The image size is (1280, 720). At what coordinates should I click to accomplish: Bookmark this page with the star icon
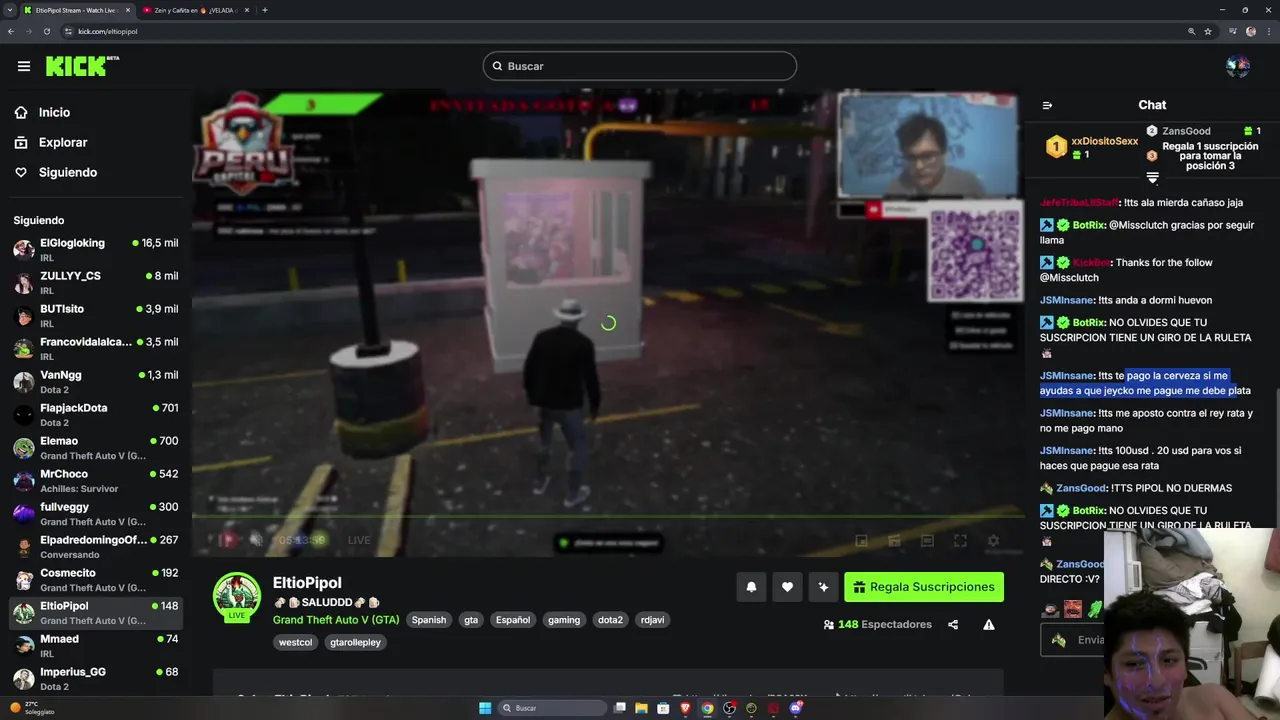click(x=1208, y=31)
